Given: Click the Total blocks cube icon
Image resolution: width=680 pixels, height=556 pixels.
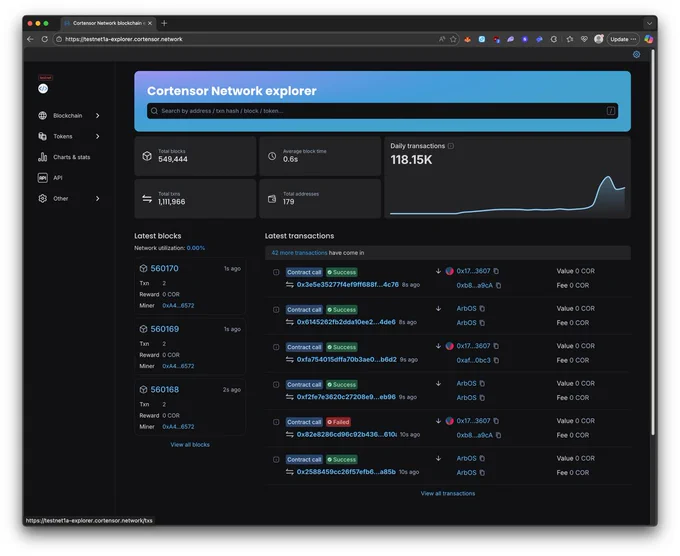Looking at the screenshot, I should point(147,156).
